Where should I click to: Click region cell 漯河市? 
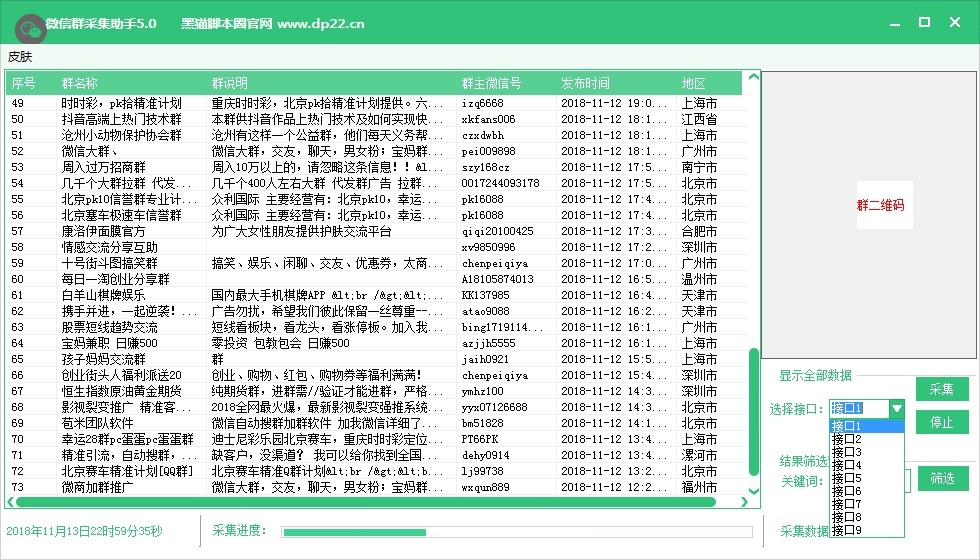[699, 456]
